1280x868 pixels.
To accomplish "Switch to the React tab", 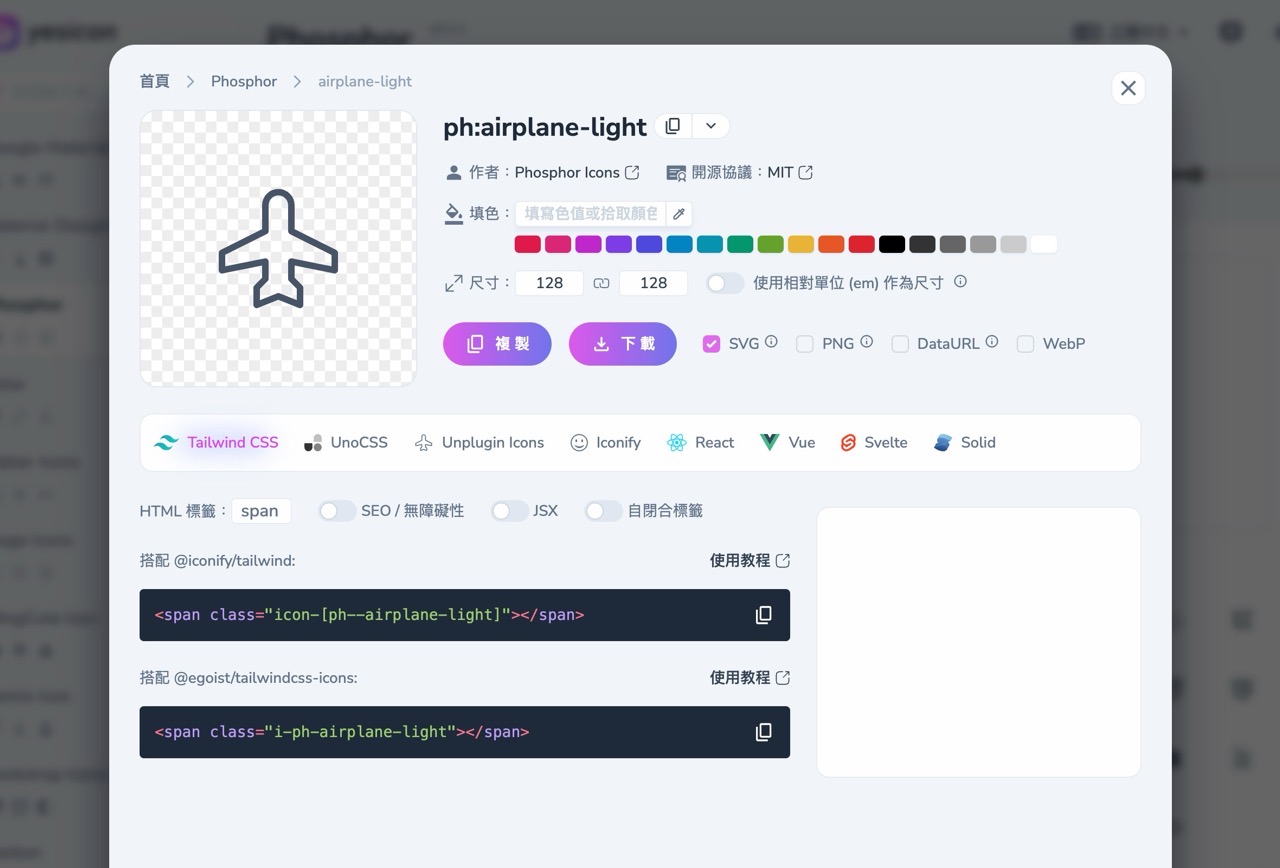I will (700, 443).
